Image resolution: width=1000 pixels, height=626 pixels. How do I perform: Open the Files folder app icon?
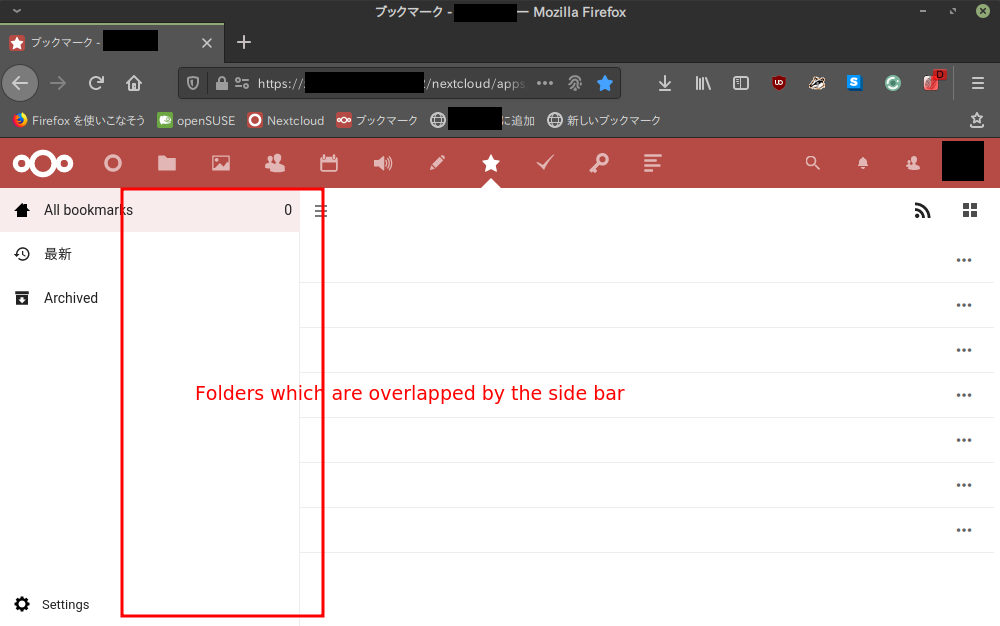(167, 163)
